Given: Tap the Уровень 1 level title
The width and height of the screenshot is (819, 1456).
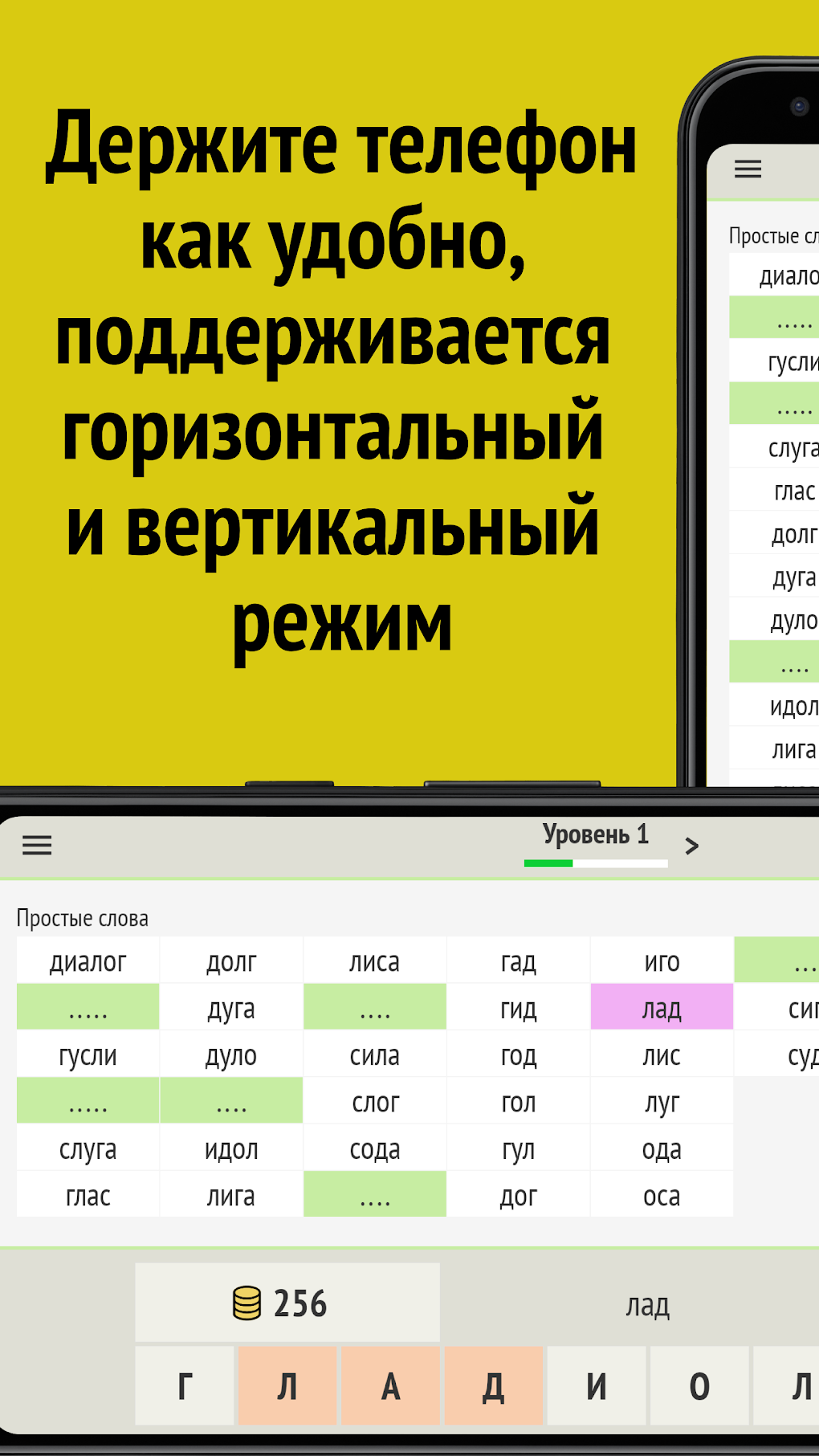Looking at the screenshot, I should point(596,834).
